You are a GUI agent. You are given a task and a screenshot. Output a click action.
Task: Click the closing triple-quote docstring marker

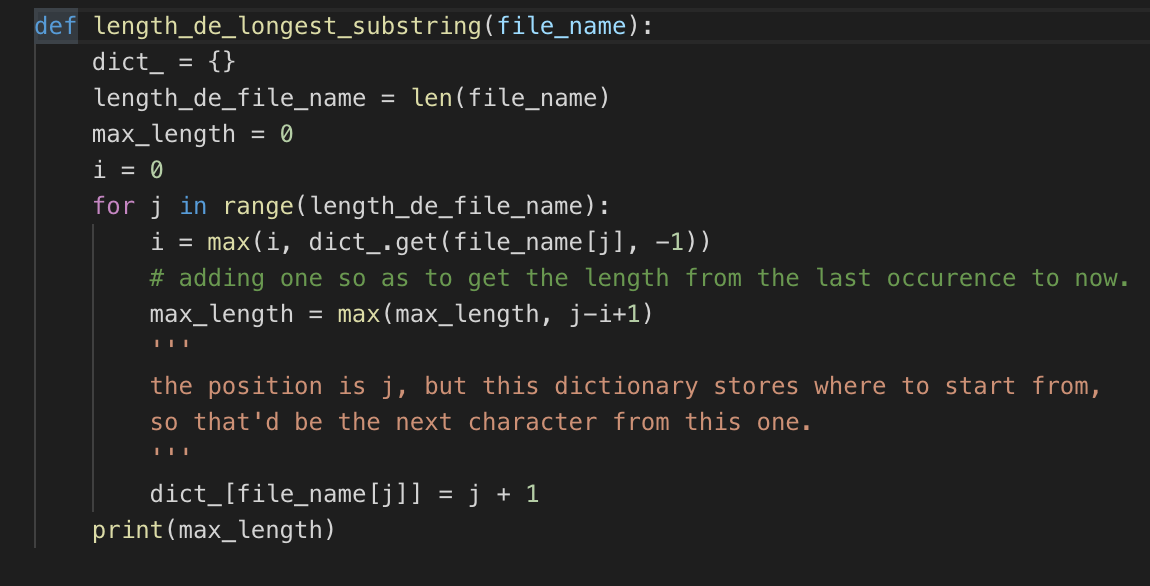pyautogui.click(x=168, y=451)
